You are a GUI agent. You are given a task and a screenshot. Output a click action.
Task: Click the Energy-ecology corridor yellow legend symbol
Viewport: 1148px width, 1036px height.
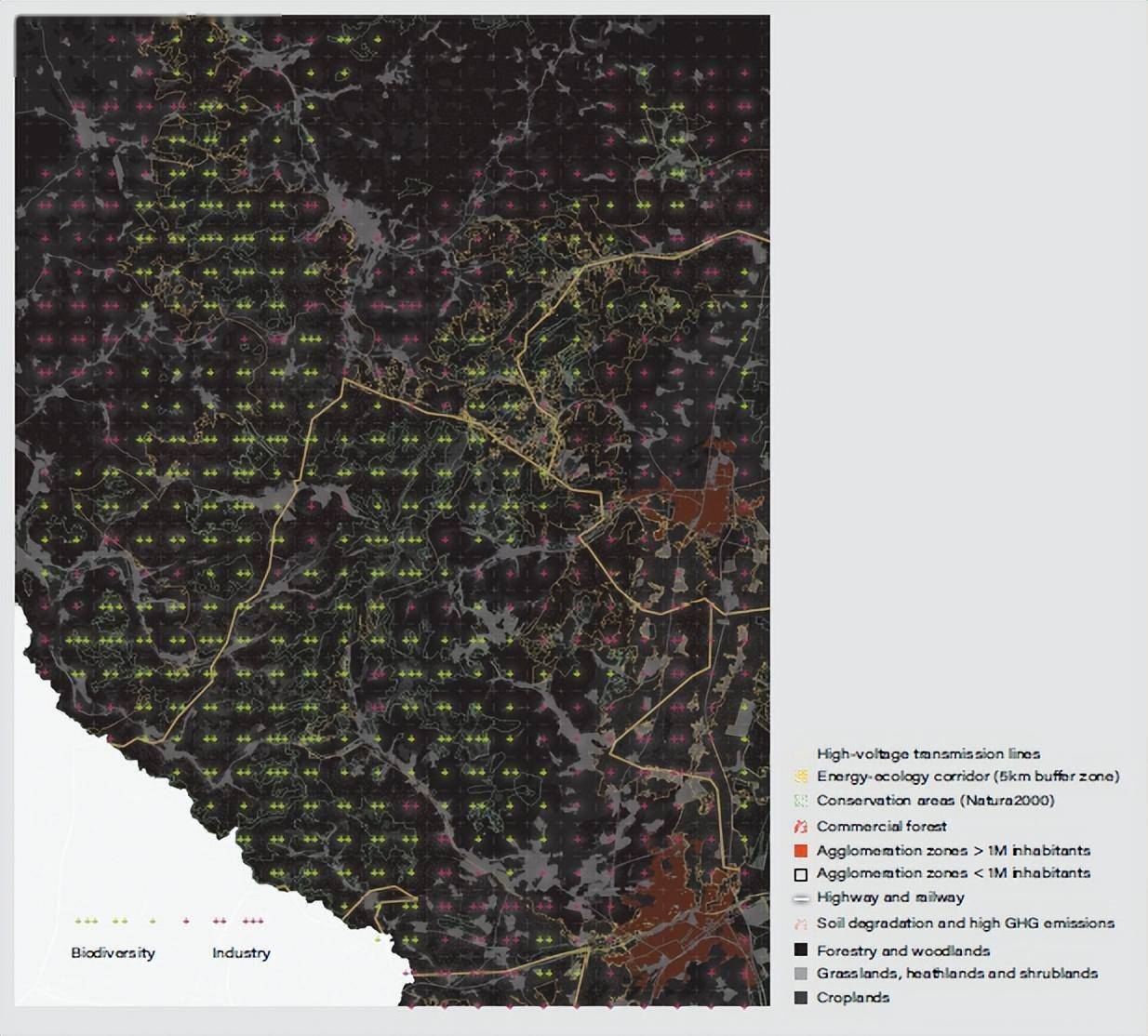801,777
